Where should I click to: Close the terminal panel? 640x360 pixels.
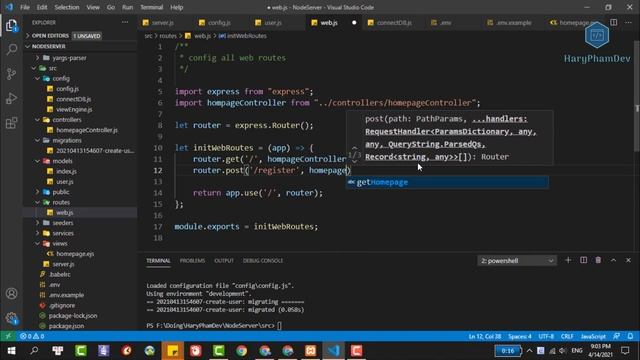click(x=628, y=260)
